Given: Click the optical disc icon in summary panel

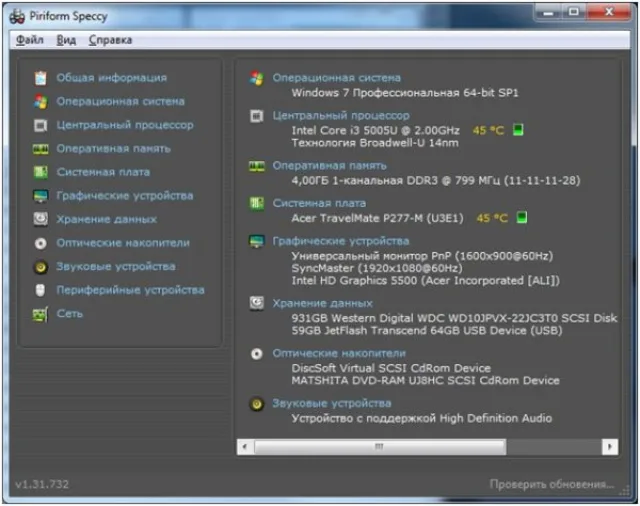Looking at the screenshot, I should (x=257, y=354).
